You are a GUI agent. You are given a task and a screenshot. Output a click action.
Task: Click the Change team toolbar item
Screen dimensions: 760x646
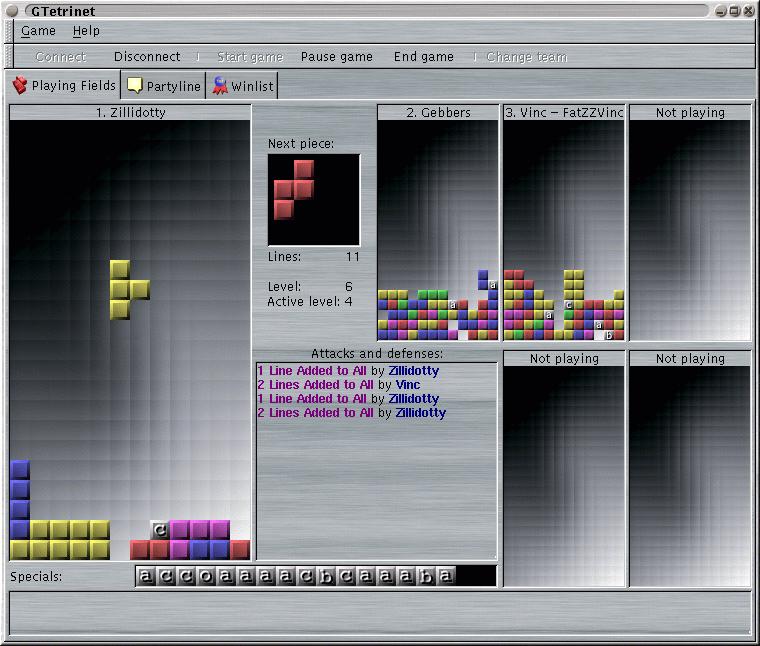(526, 57)
